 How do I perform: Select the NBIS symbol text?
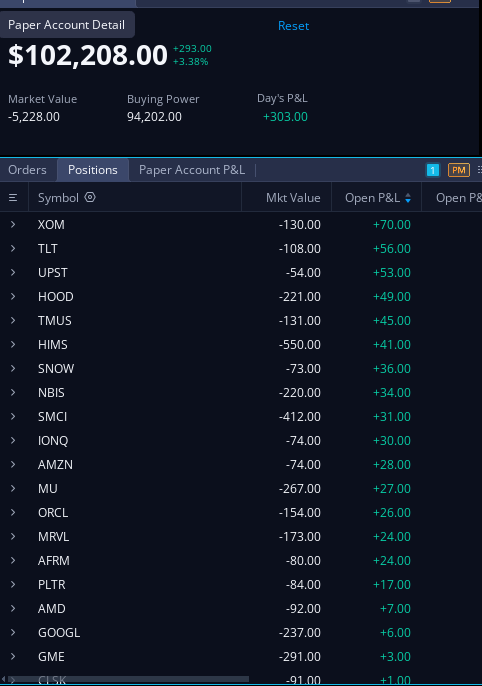[51, 393]
